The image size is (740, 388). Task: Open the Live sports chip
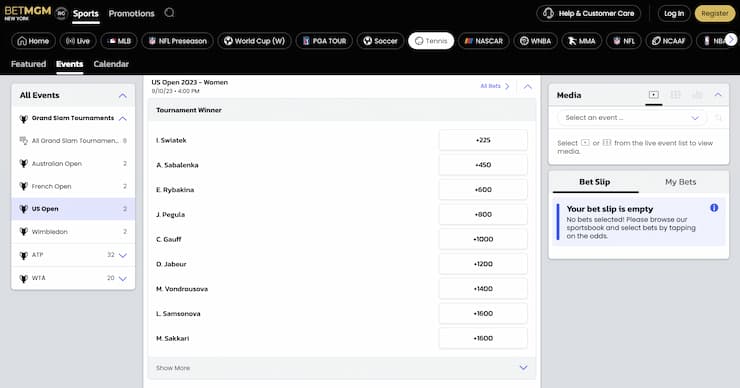pyautogui.click(x=78, y=41)
